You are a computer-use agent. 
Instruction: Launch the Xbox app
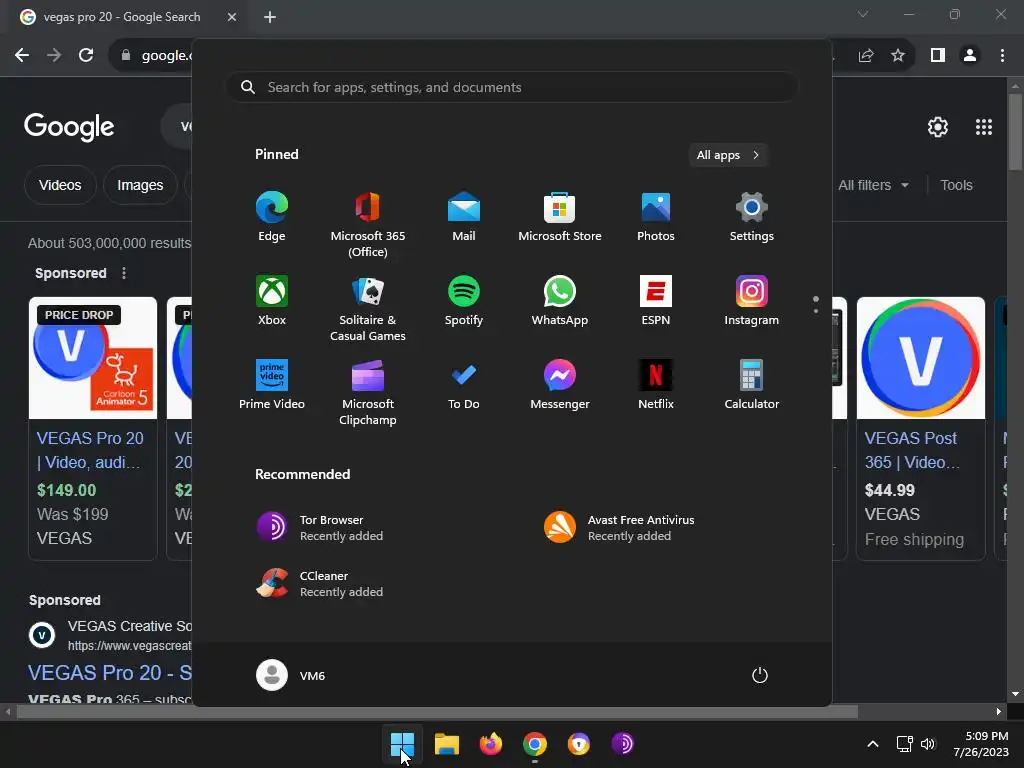272,300
